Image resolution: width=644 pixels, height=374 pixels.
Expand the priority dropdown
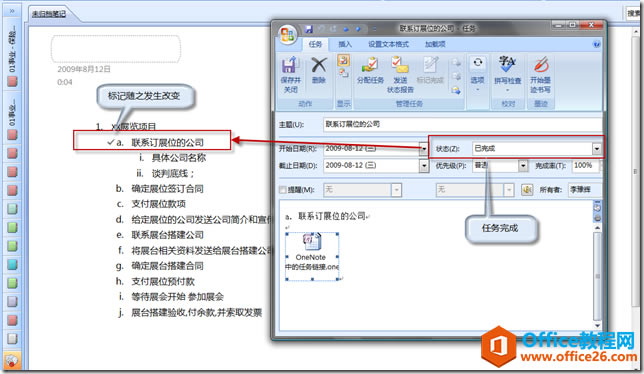[523, 166]
